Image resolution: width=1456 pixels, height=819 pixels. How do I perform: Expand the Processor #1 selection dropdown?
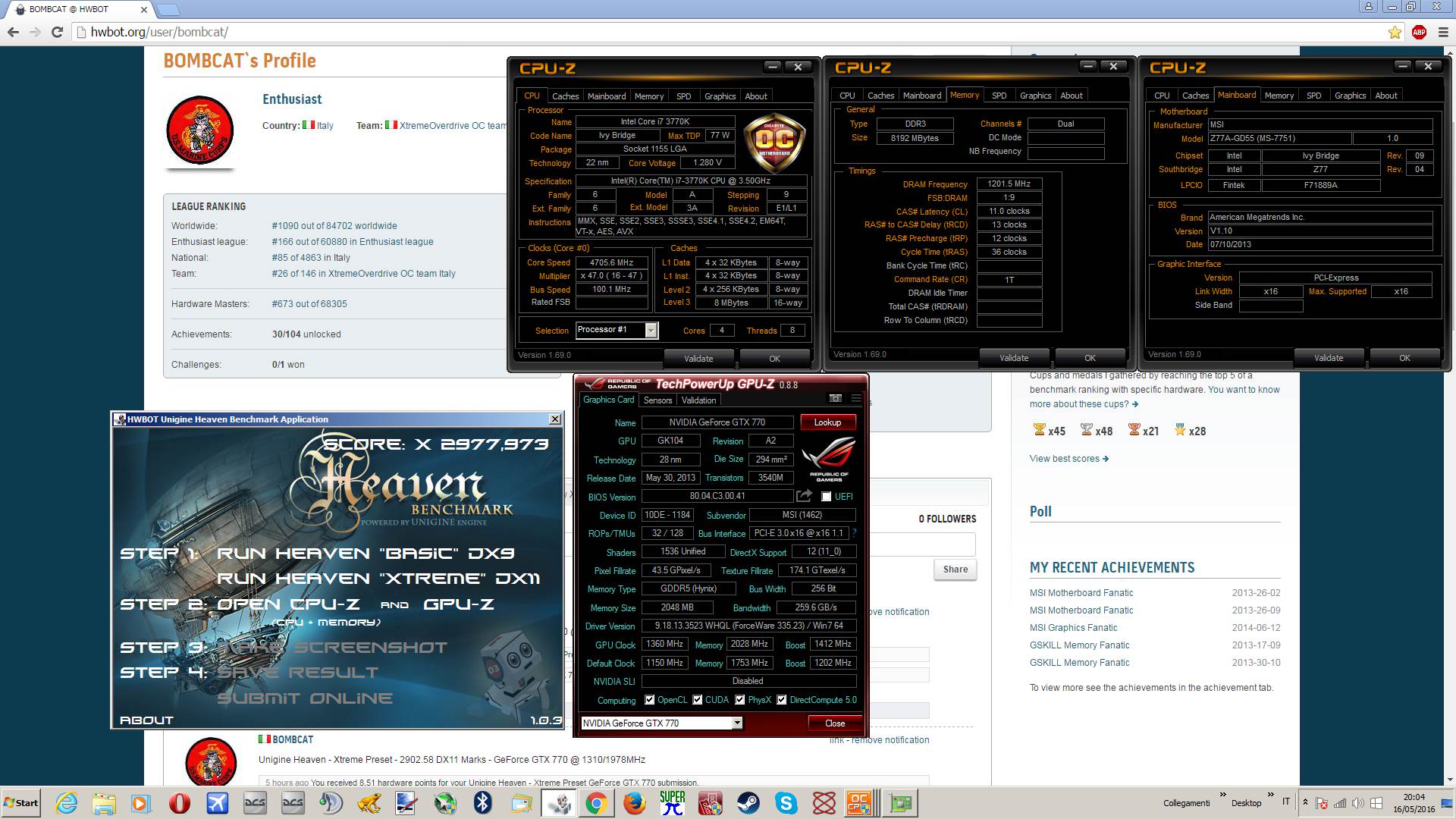651,330
